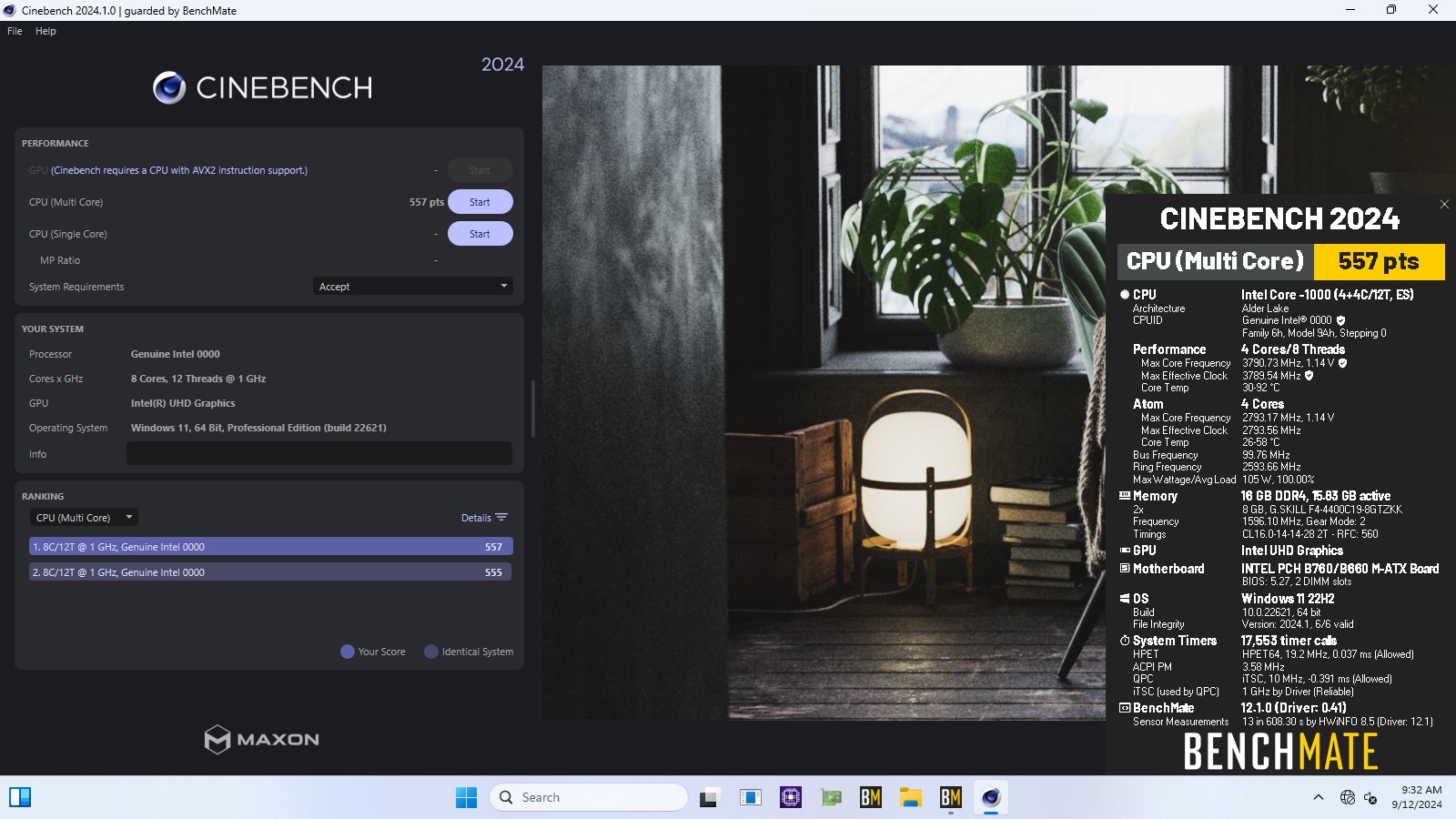Click the Cinebench sphere logo

(x=169, y=87)
